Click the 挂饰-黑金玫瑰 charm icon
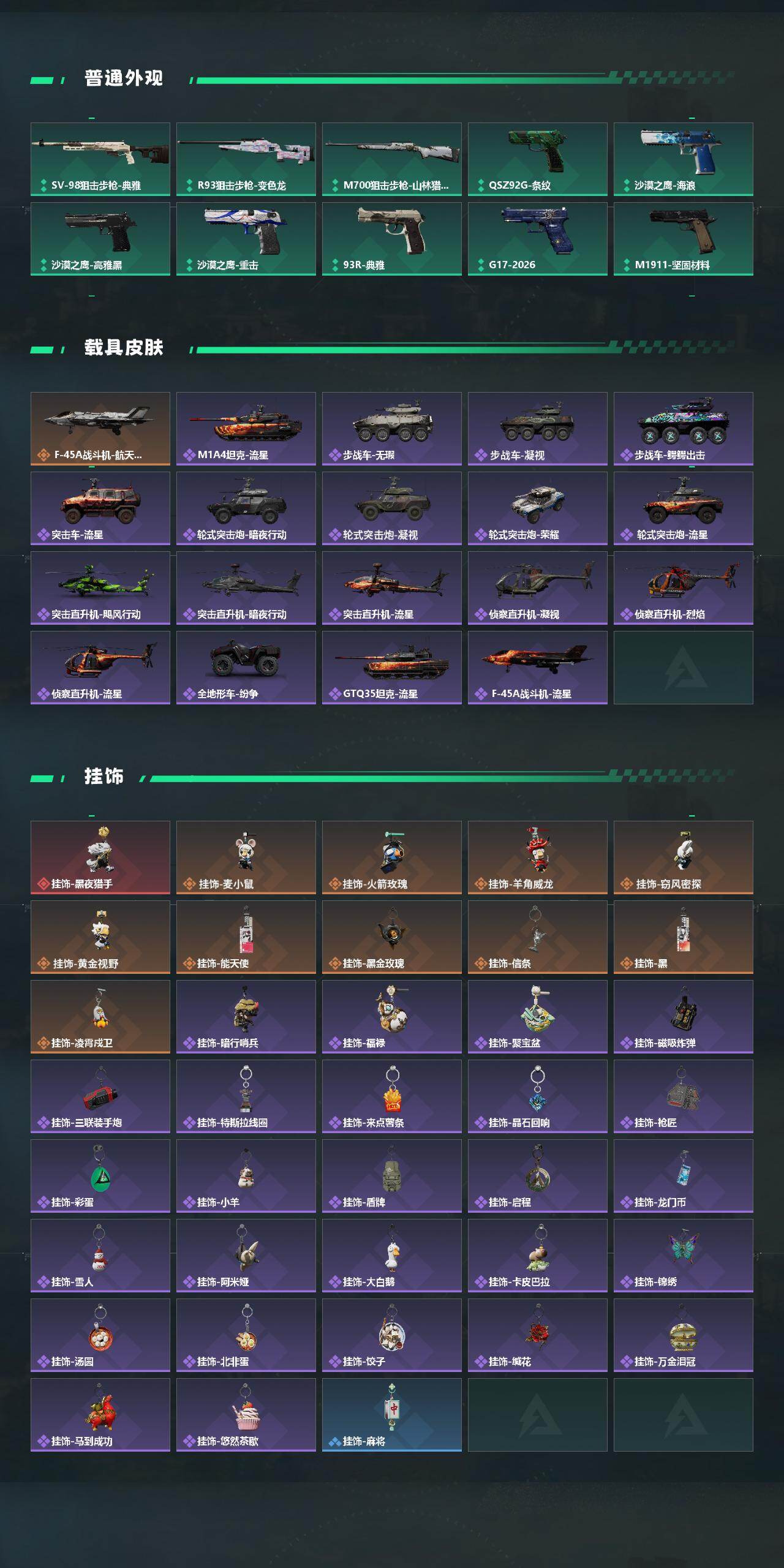Screen dimensions: 784x1568 point(392,937)
